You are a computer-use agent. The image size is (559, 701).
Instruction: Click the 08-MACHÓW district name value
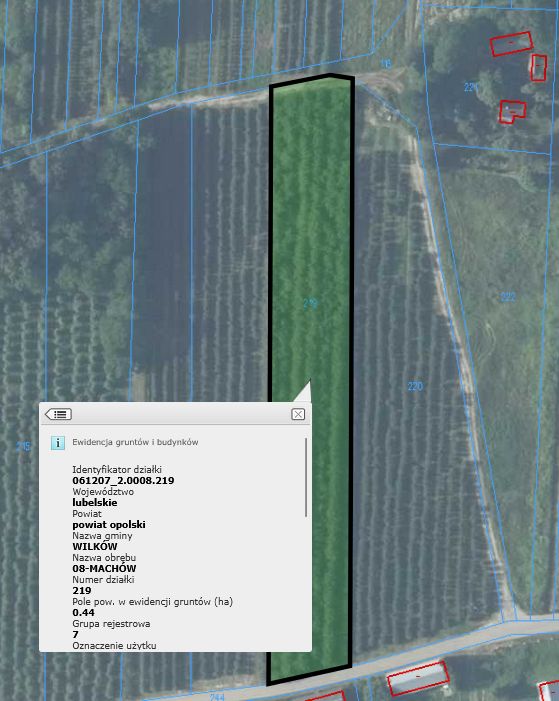pos(104,568)
